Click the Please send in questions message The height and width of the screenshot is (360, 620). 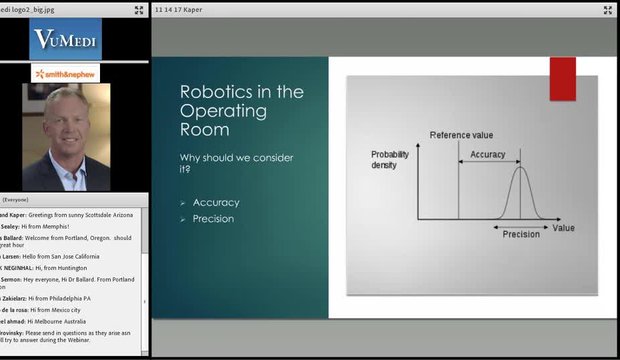pyautogui.click(x=65, y=336)
